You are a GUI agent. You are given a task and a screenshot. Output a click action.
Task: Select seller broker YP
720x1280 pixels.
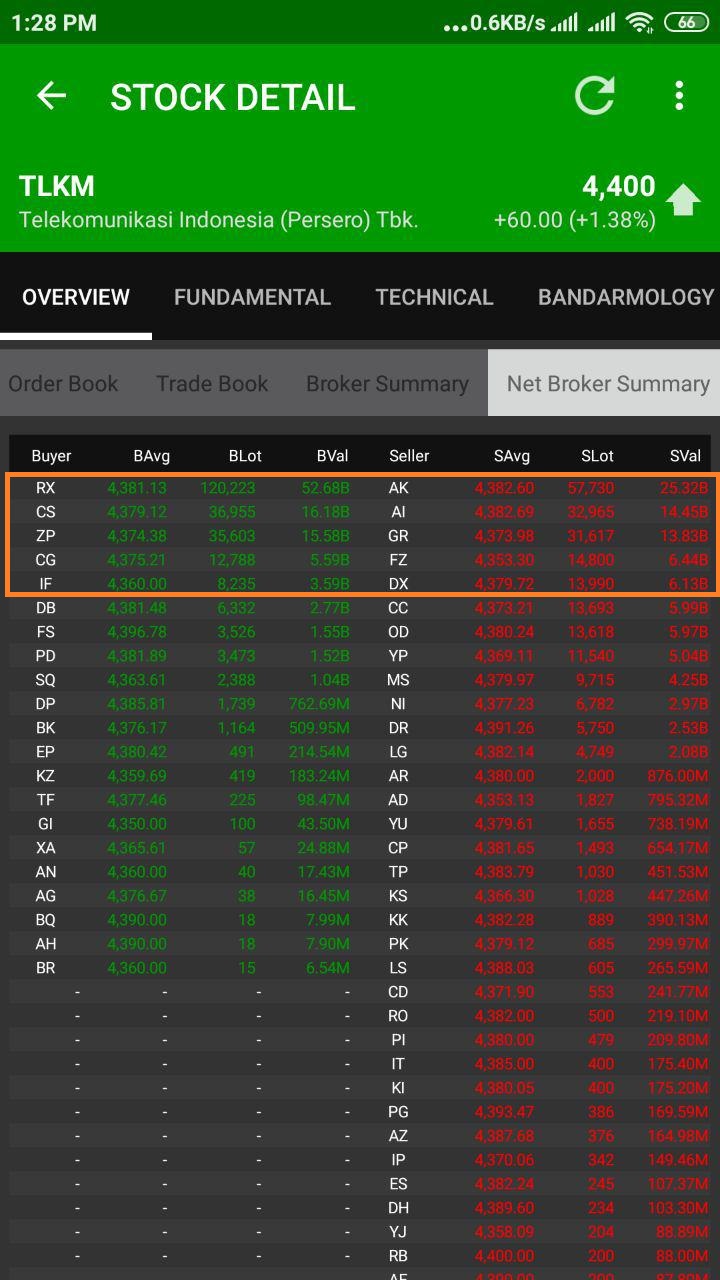click(398, 656)
